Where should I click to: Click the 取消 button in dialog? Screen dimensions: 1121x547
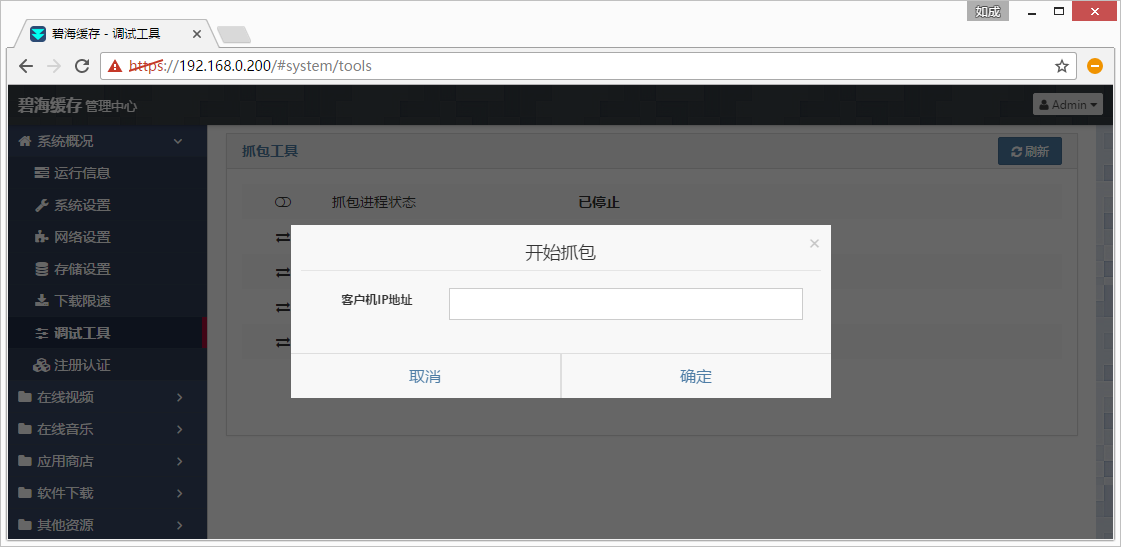(x=425, y=376)
